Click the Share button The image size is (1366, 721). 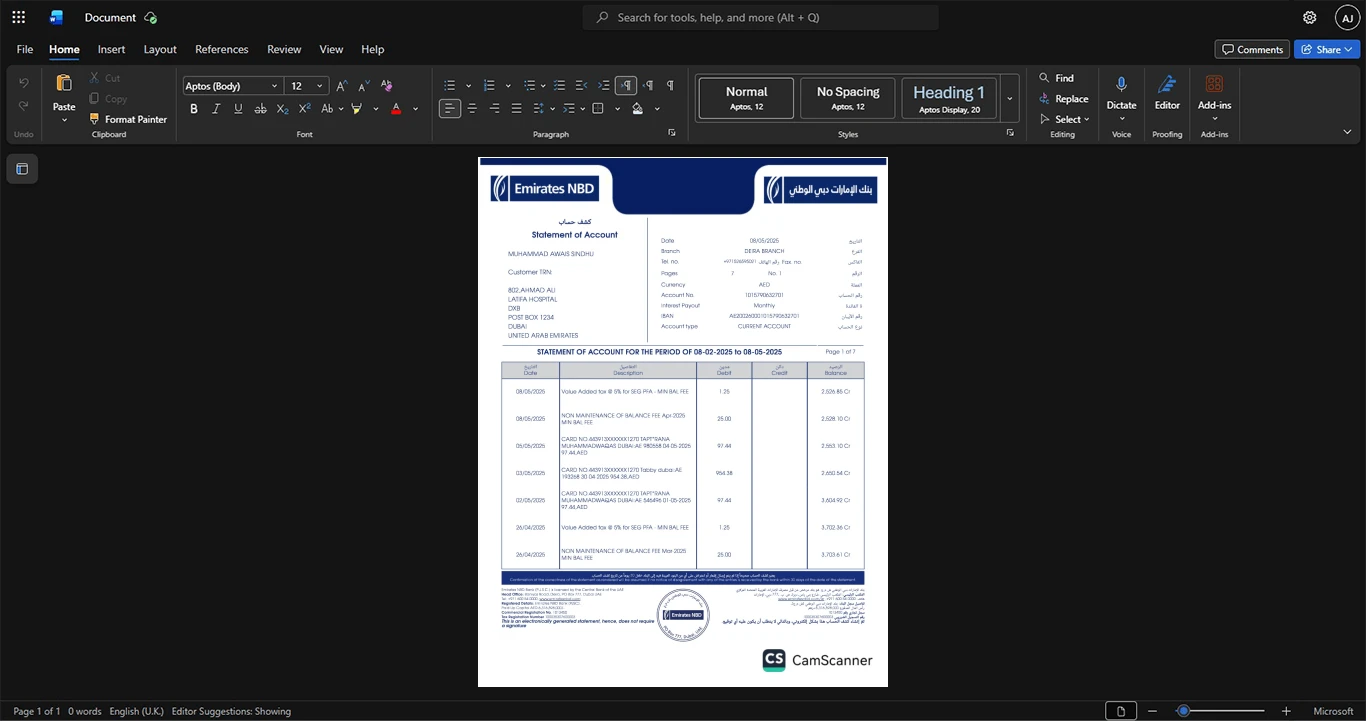point(1327,49)
